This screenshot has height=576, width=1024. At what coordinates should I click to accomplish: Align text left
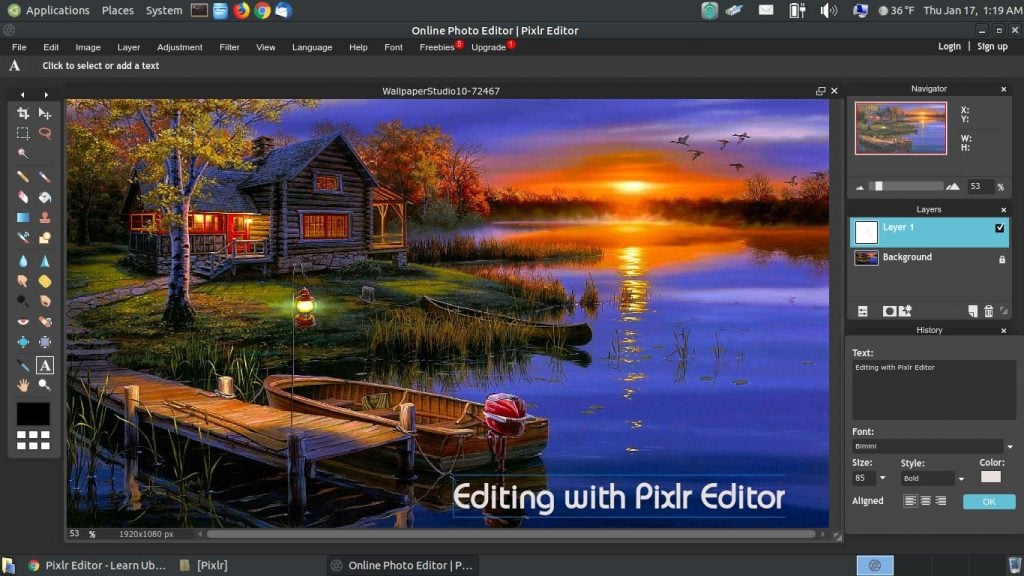point(910,501)
